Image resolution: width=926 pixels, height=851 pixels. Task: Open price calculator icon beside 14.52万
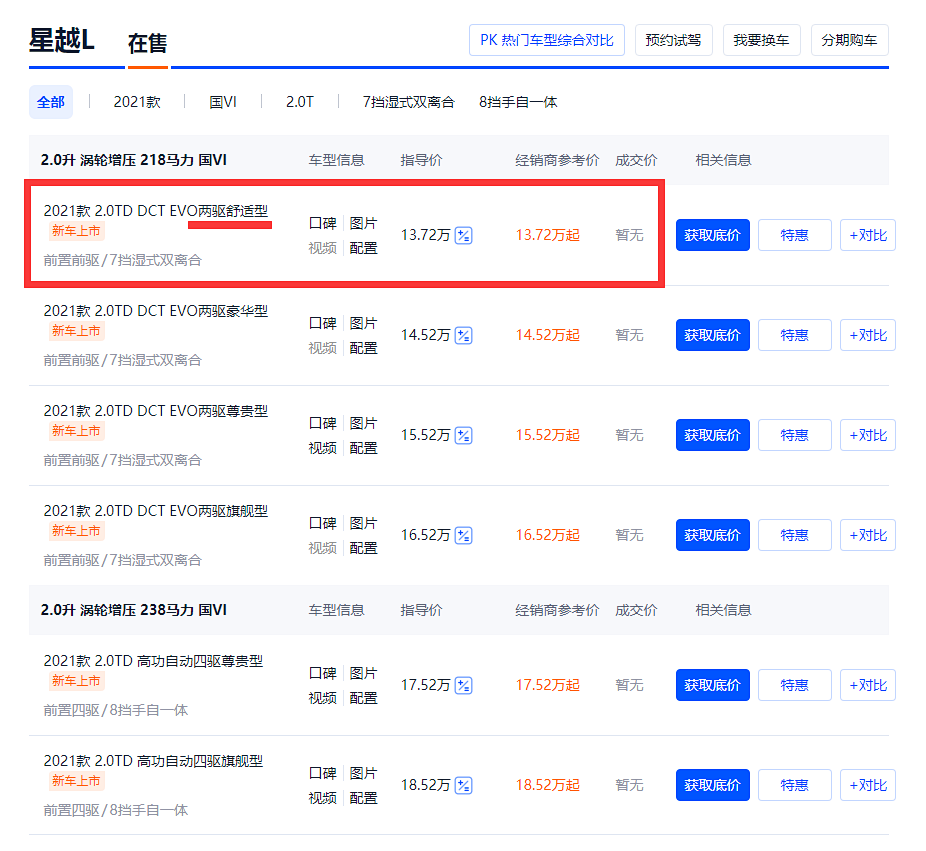point(464,335)
